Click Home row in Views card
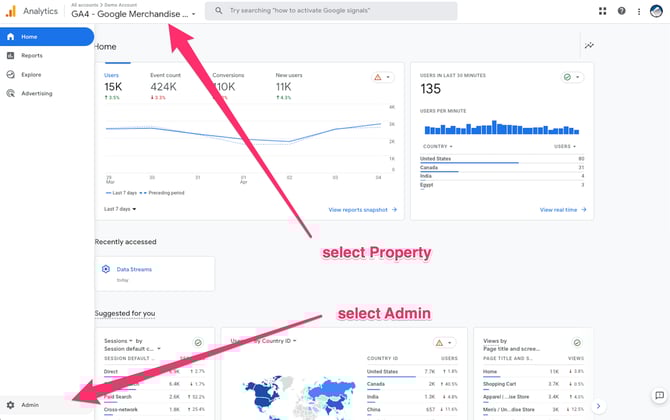The height and width of the screenshot is (420, 670). [x=533, y=372]
